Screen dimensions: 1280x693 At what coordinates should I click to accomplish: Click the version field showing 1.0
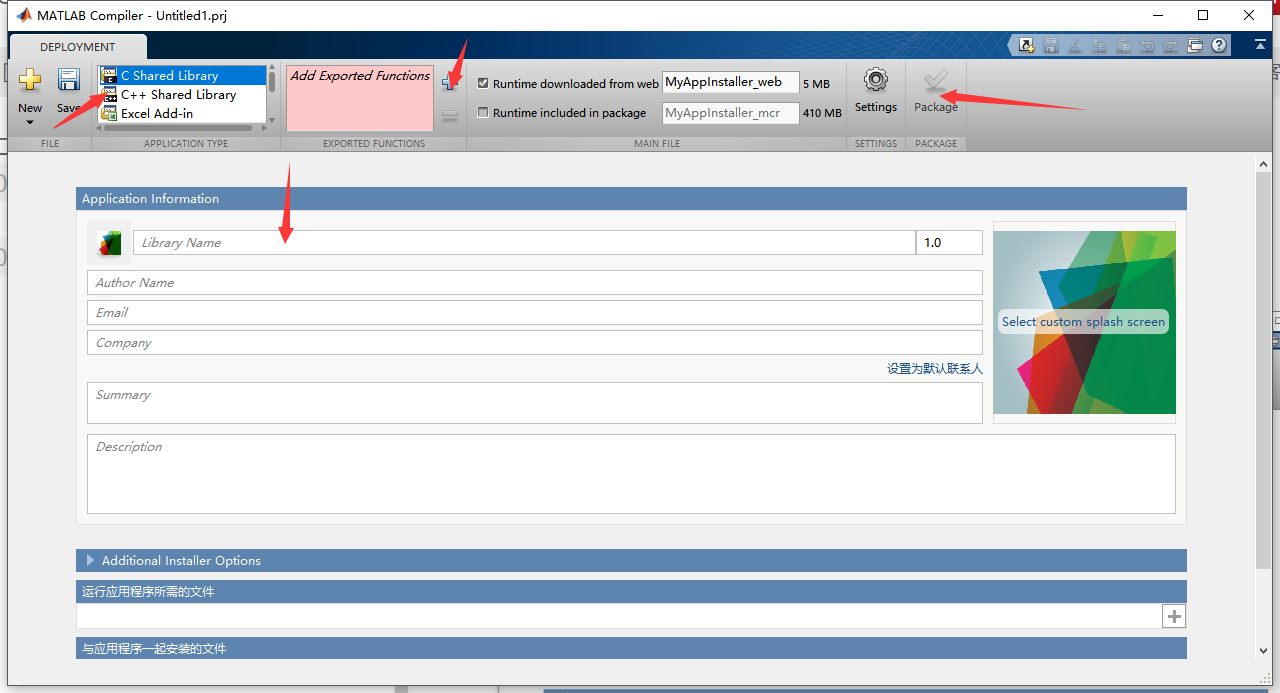click(949, 242)
